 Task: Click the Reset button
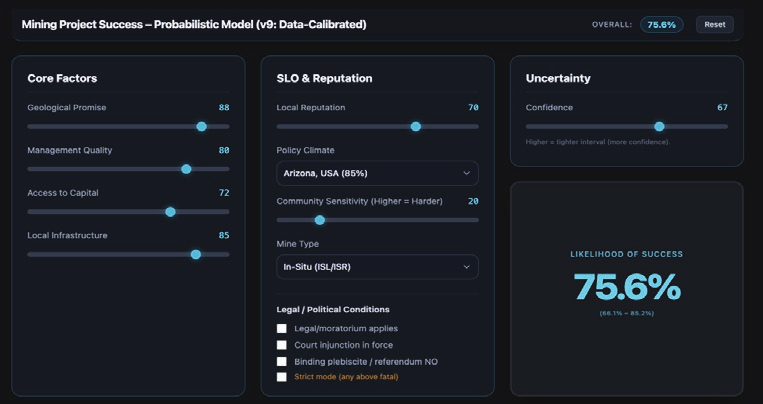(x=714, y=24)
